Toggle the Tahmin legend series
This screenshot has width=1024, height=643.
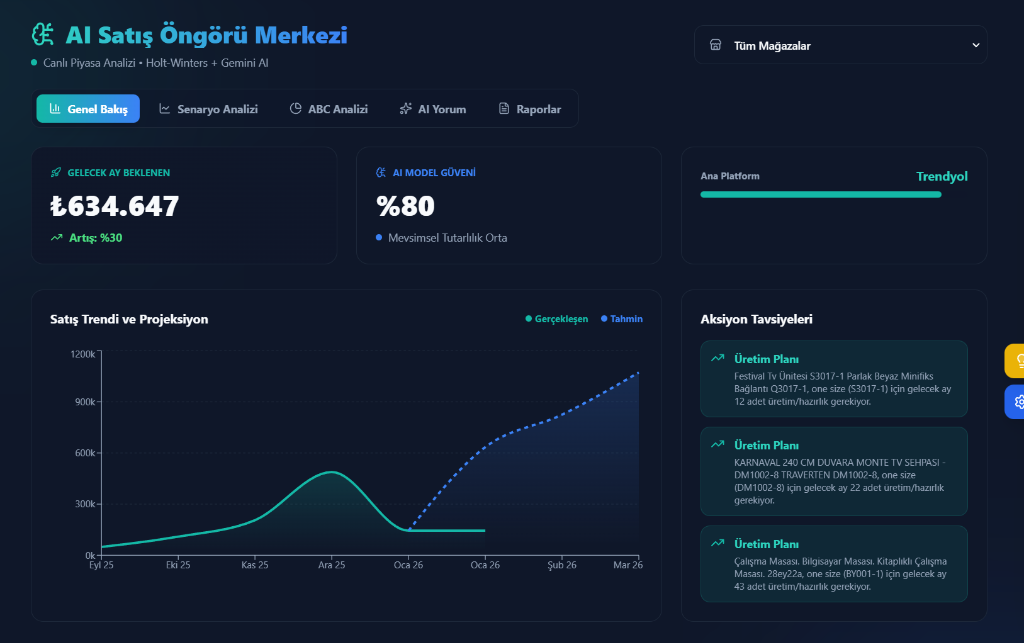click(621, 319)
